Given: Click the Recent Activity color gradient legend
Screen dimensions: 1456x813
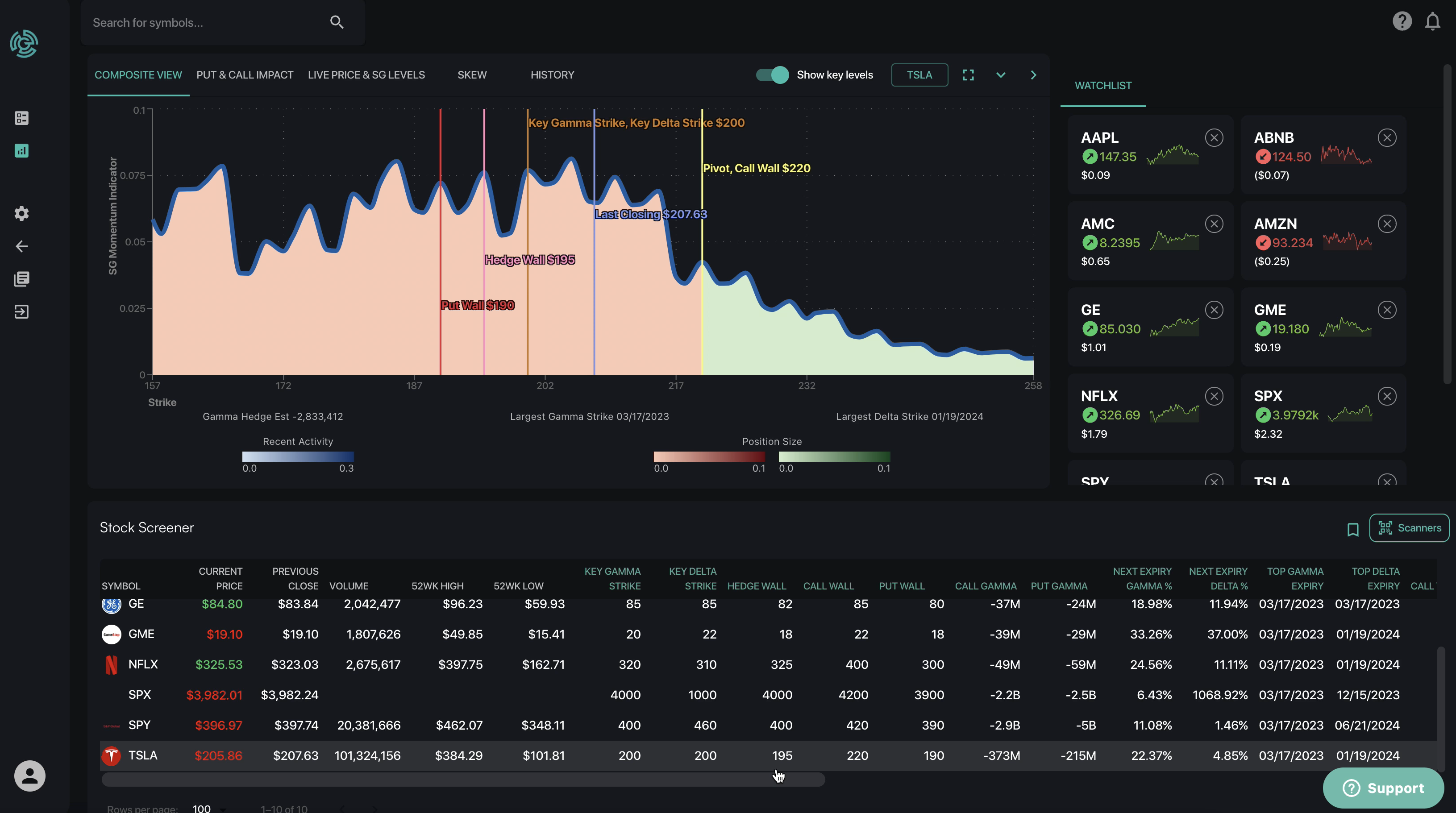Looking at the screenshot, I should (x=298, y=456).
